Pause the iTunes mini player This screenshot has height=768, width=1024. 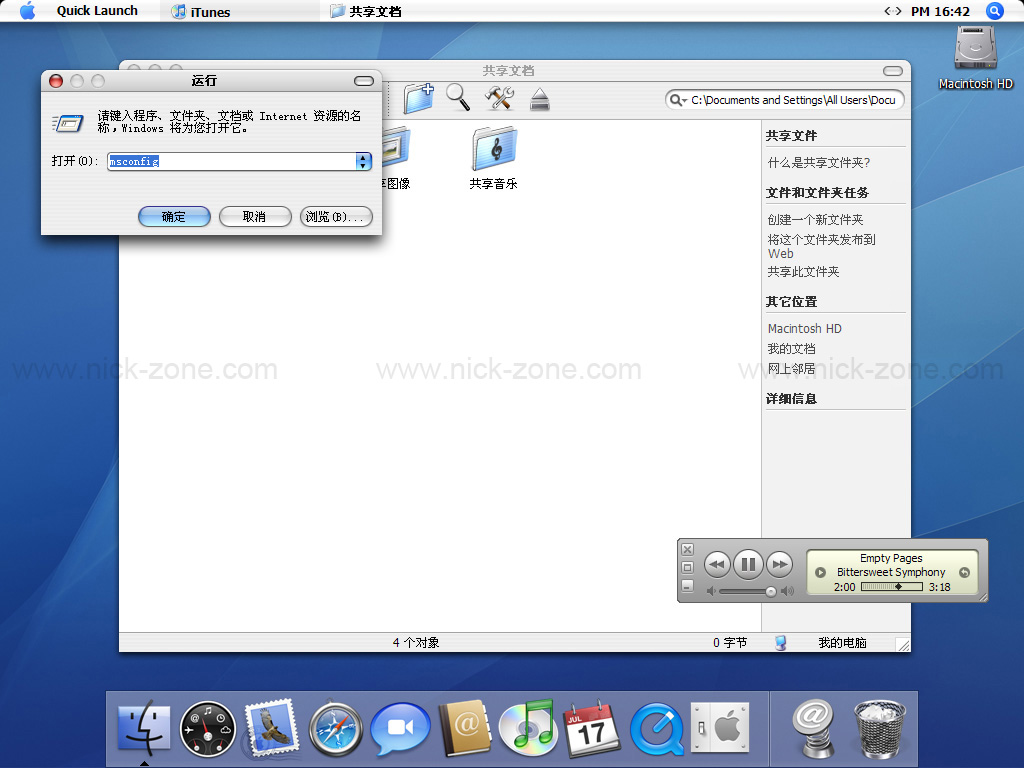click(748, 564)
